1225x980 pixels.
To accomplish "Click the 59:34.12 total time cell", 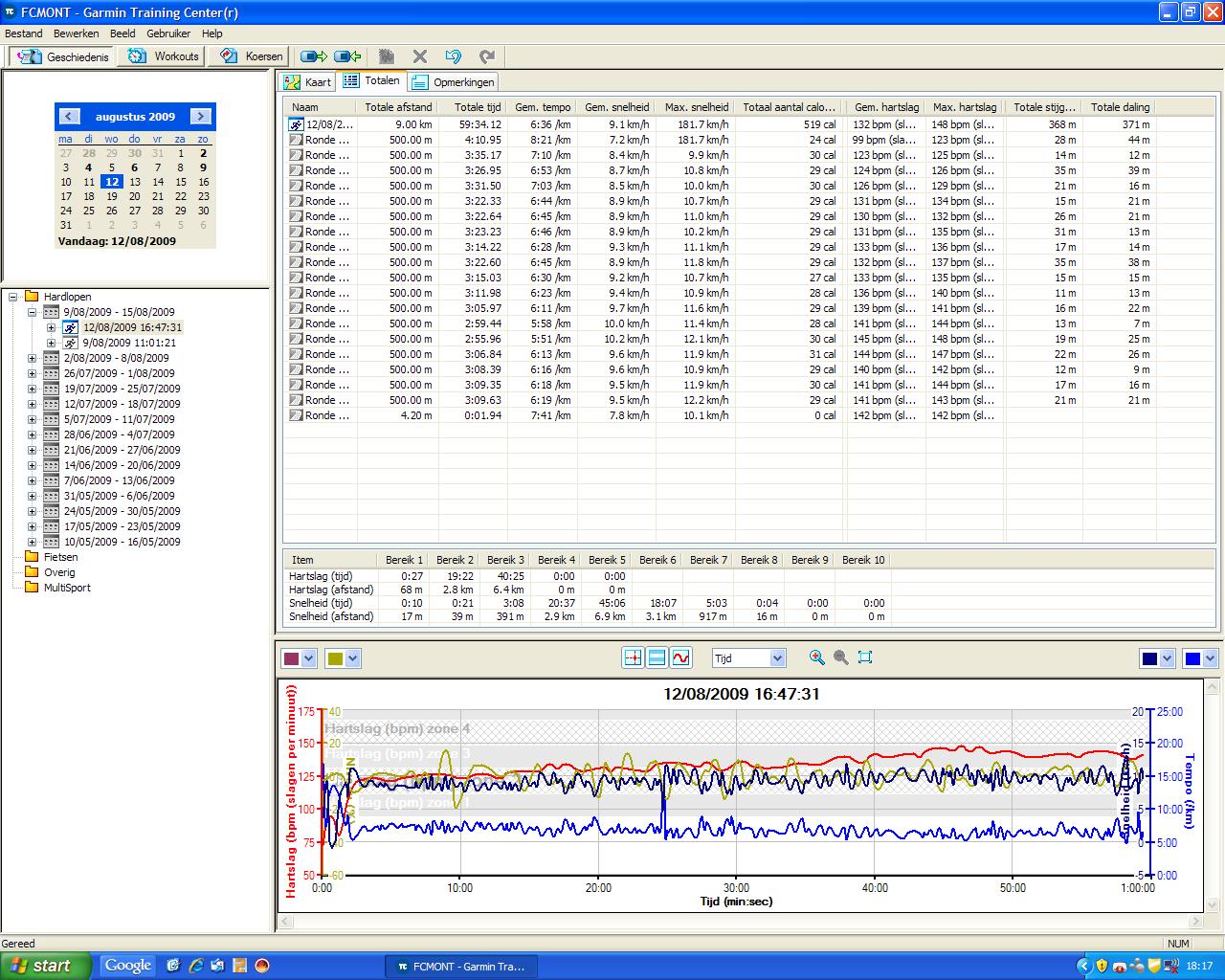I will (x=479, y=124).
